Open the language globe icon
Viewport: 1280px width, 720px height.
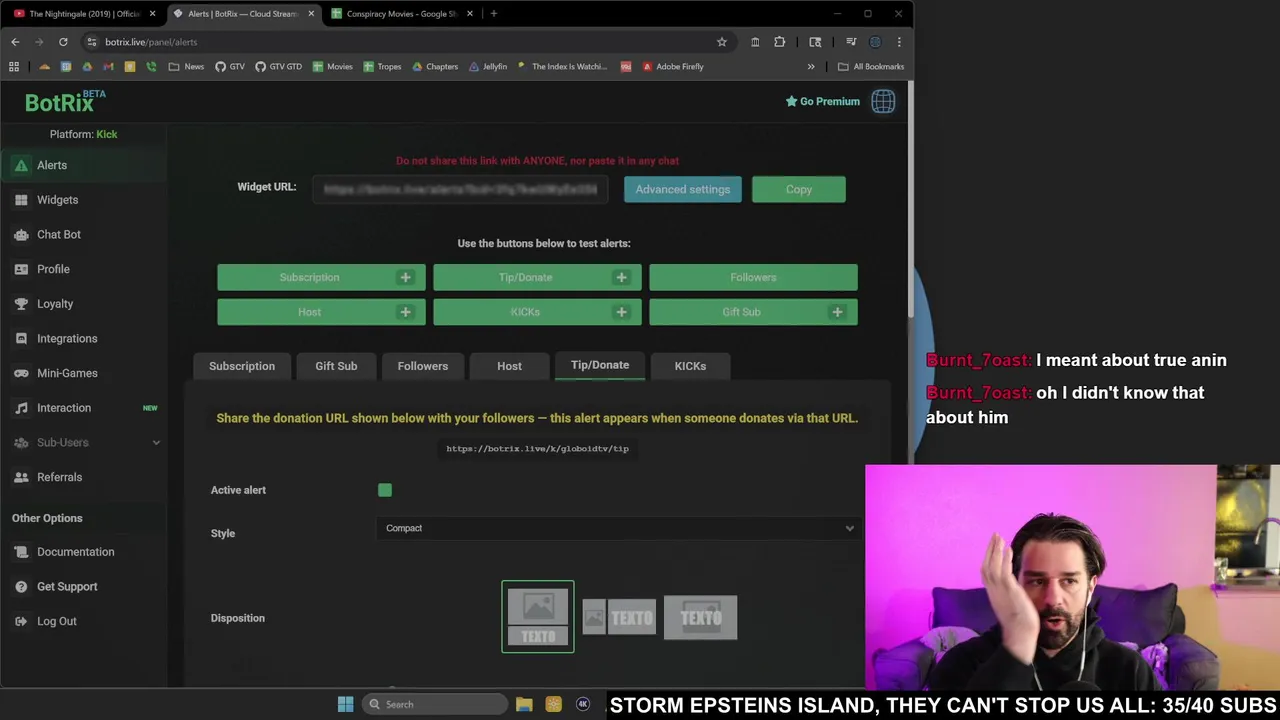(x=883, y=101)
